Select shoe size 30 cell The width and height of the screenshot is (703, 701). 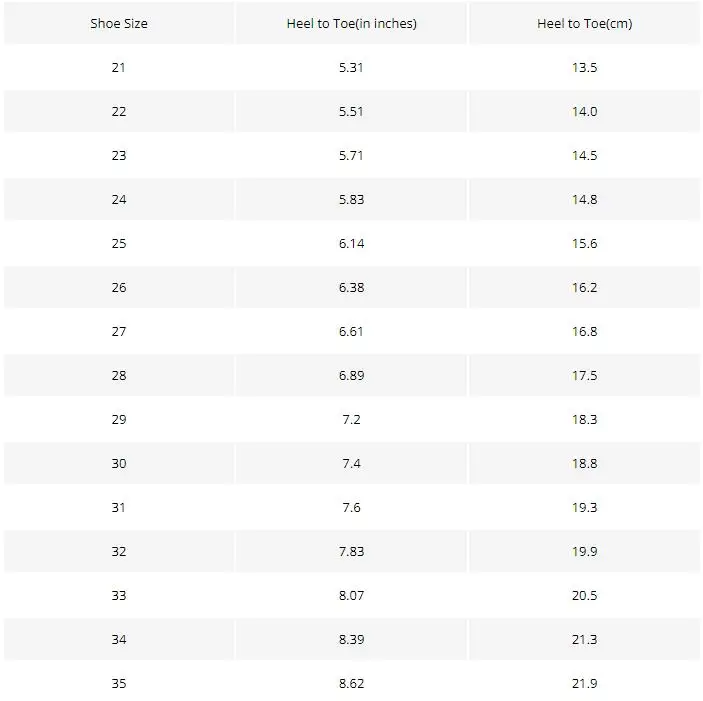coord(119,464)
